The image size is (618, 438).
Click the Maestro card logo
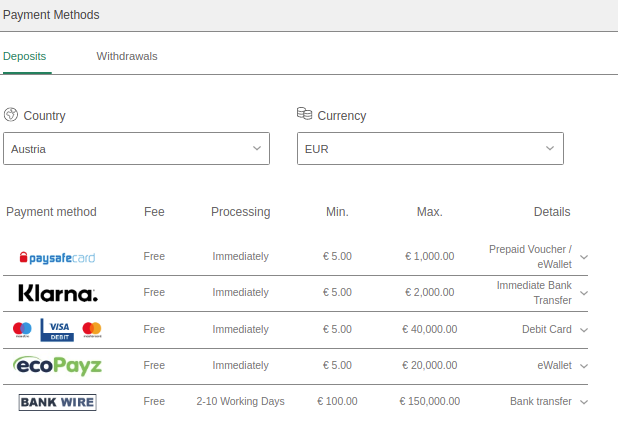pyautogui.click(x=22, y=330)
